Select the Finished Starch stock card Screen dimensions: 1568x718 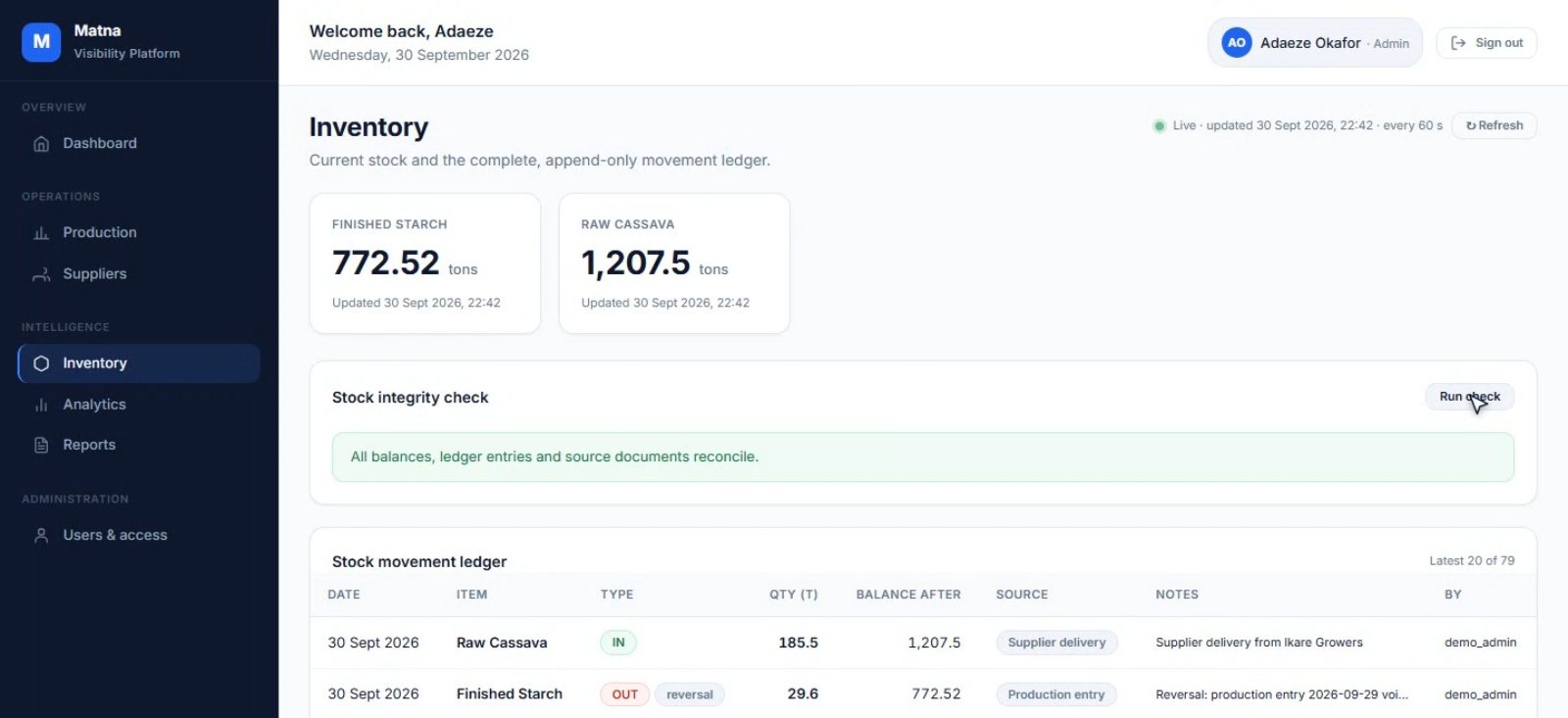pyautogui.click(x=425, y=263)
